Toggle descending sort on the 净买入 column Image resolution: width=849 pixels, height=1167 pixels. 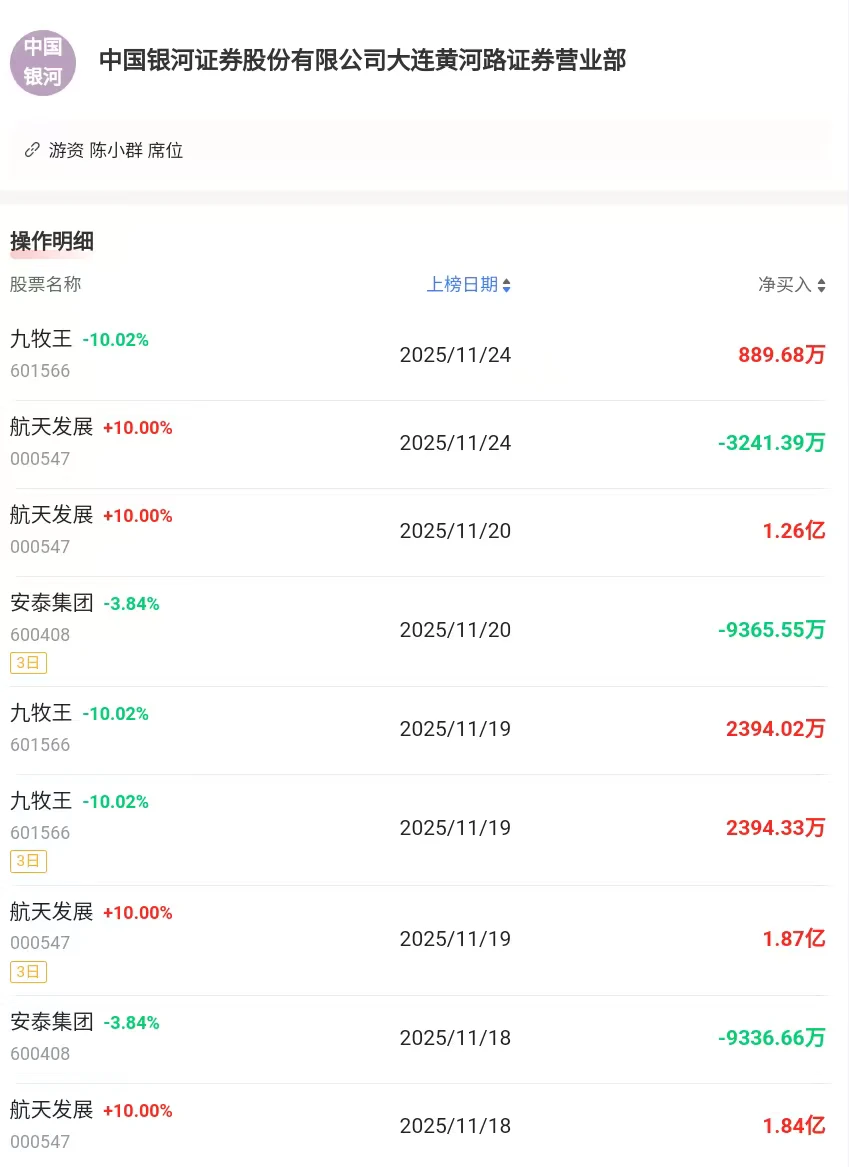pyautogui.click(x=823, y=287)
